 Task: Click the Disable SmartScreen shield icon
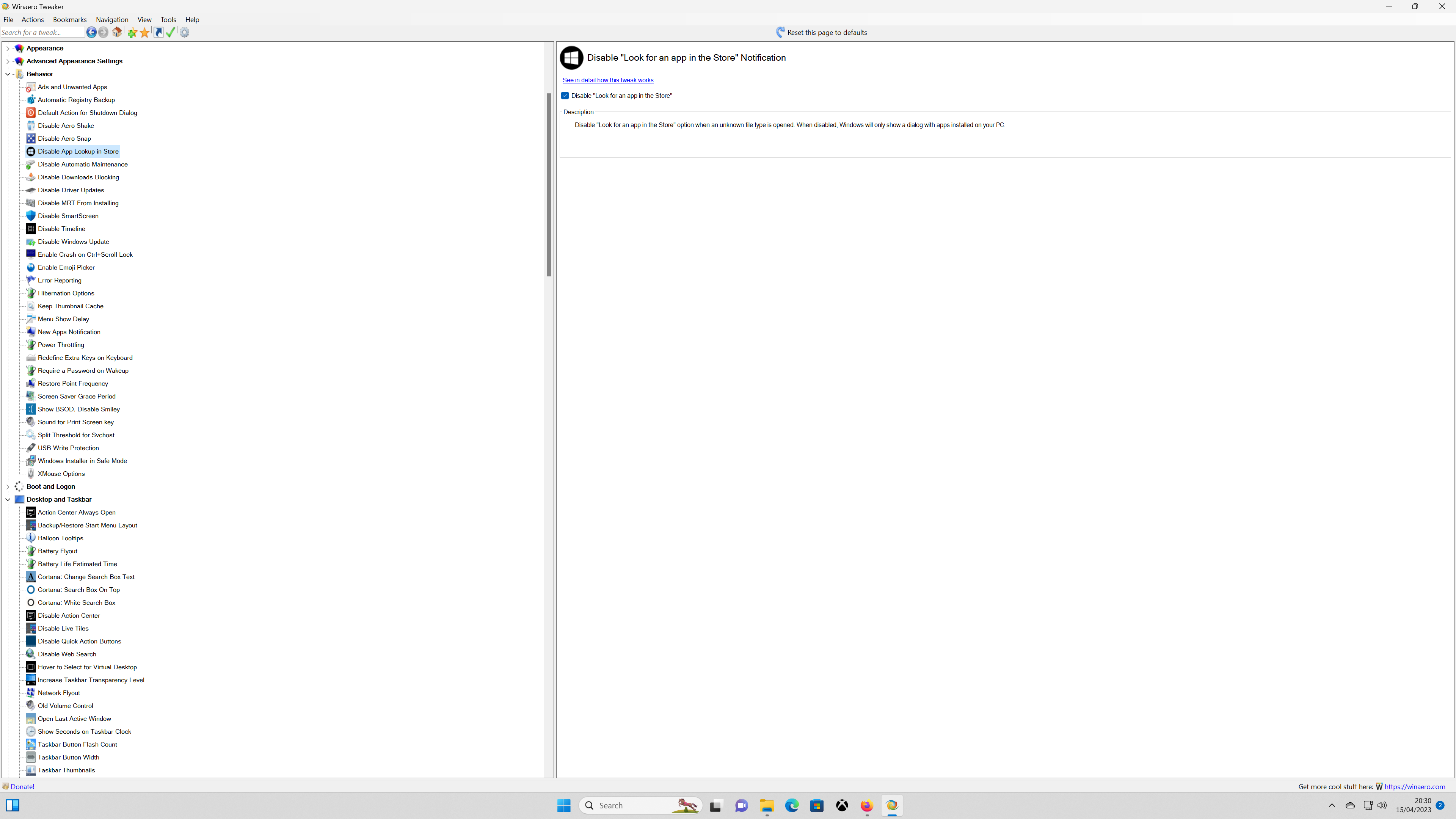coord(31,216)
